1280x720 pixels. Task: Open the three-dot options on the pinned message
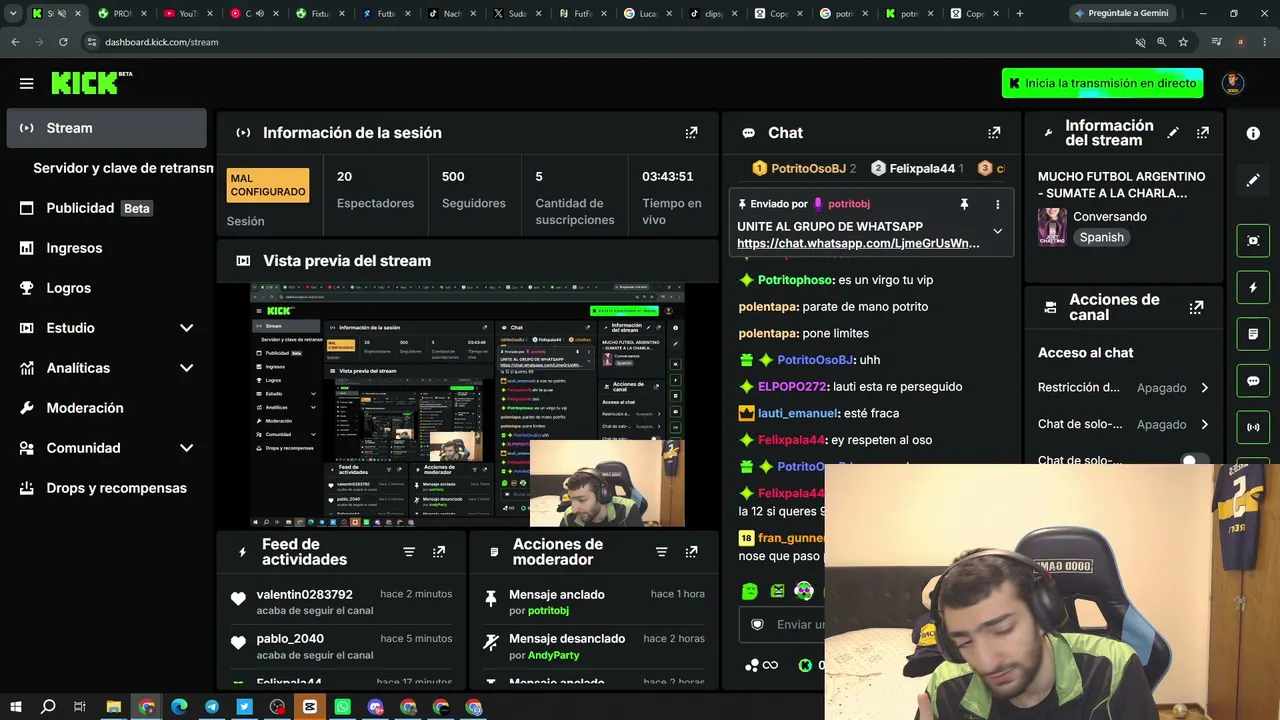point(997,204)
